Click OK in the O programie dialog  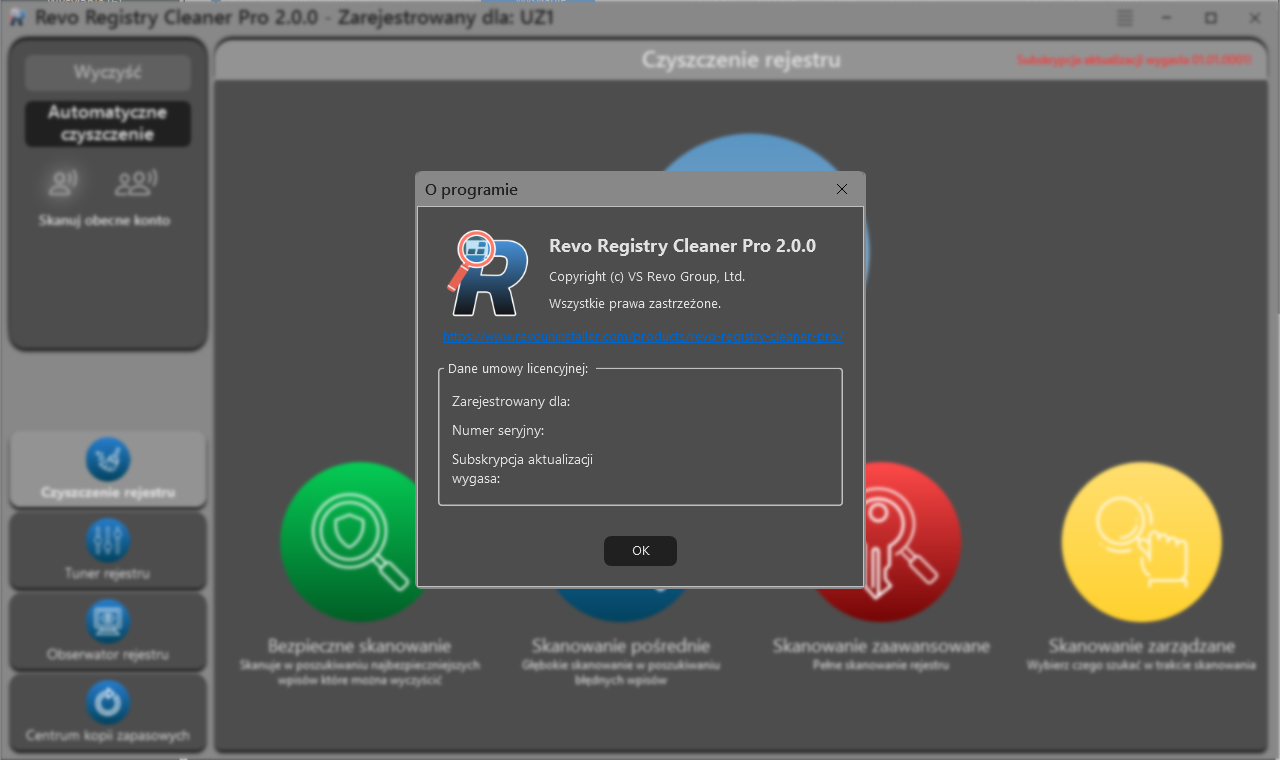[x=640, y=551]
